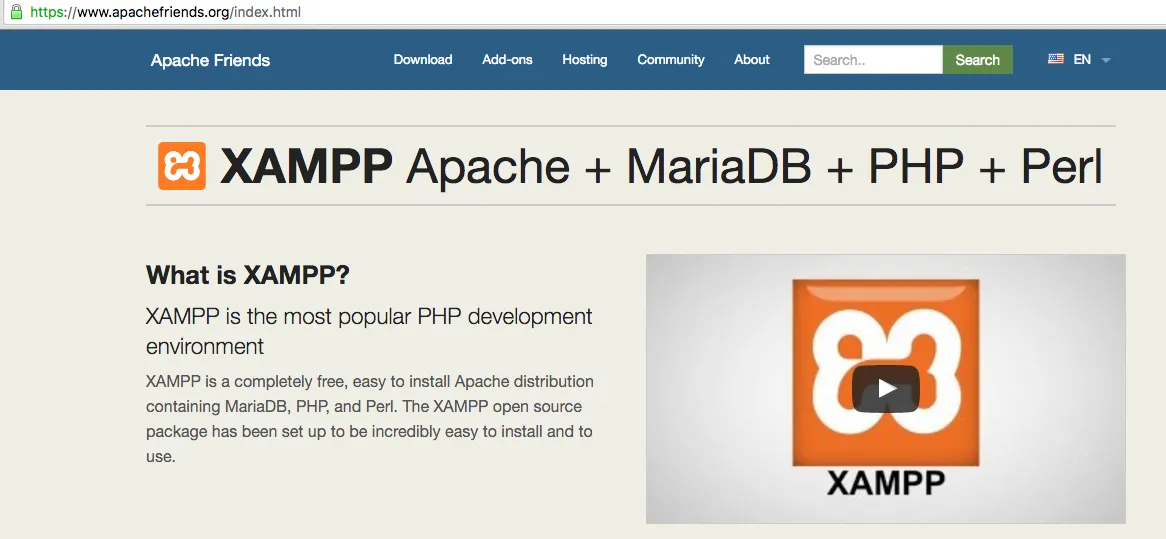Open the Download menu
Image resolution: width=1166 pixels, height=539 pixels.
(422, 59)
